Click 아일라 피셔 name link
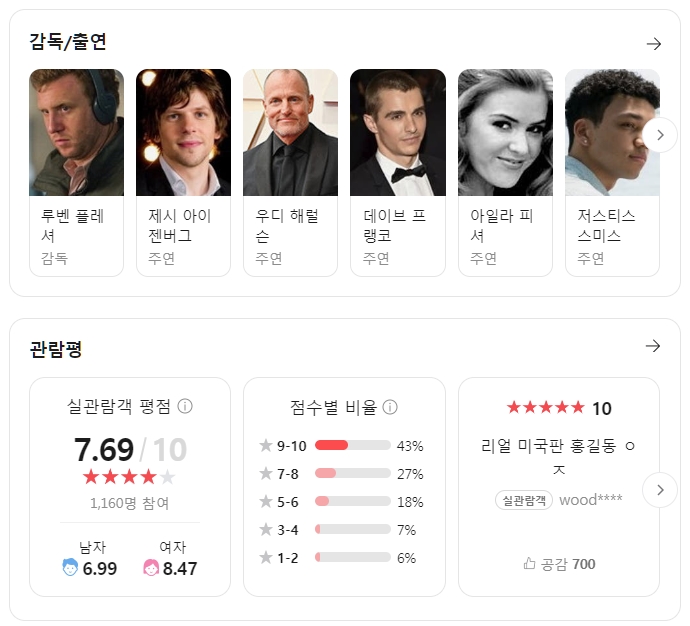This screenshot has height=626, width=690. tap(504, 225)
